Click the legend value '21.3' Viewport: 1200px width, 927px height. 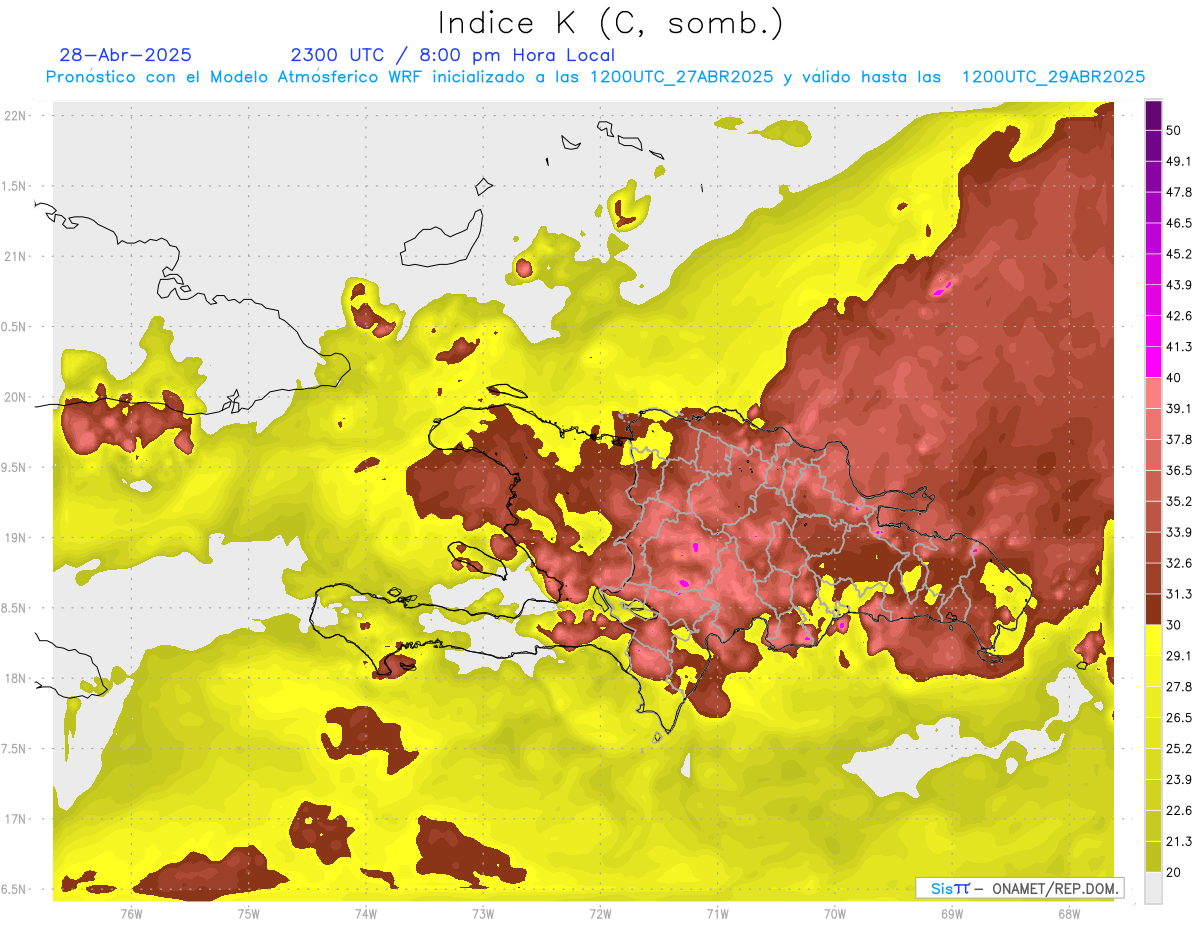(x=1179, y=841)
